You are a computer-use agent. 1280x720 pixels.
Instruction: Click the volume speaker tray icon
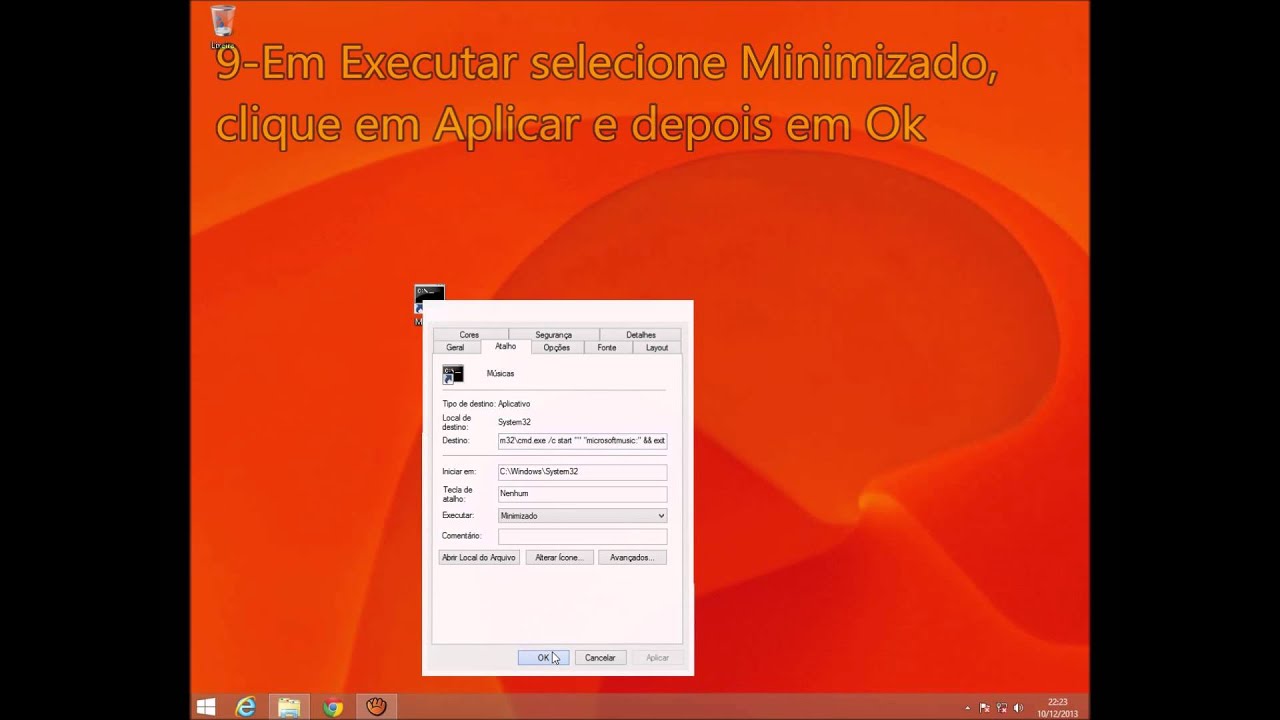(x=1019, y=708)
